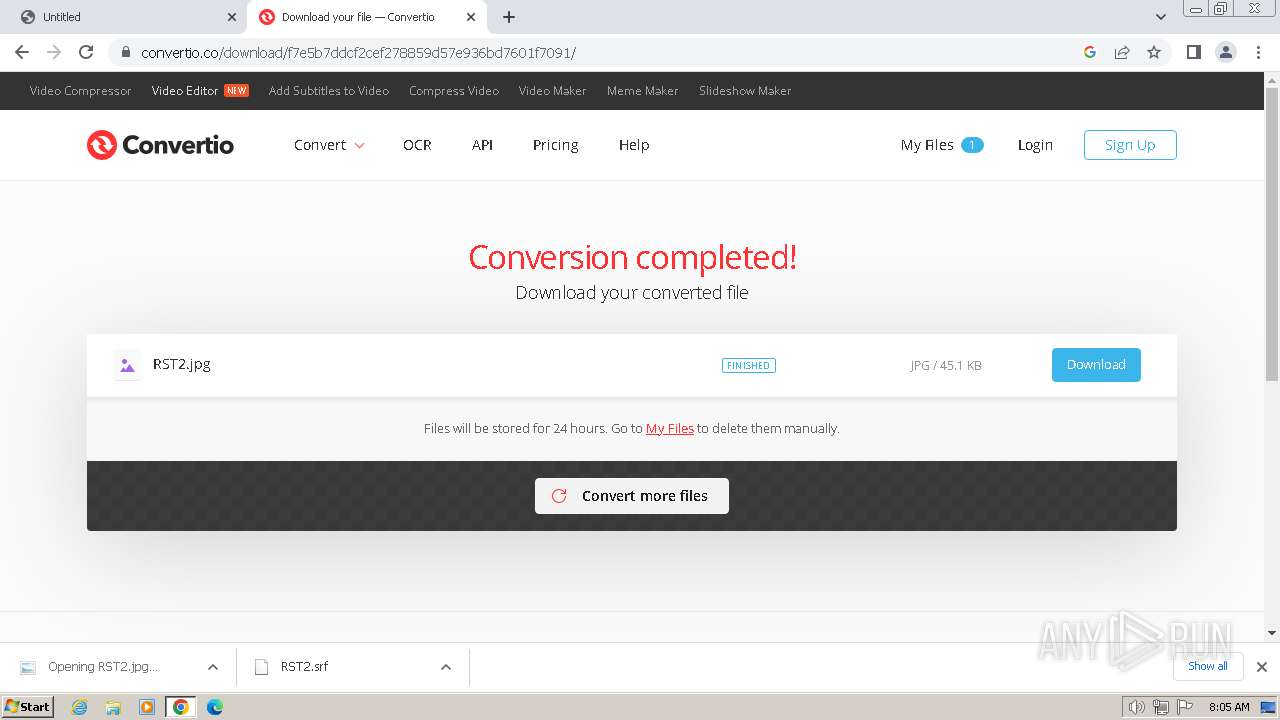Open the Google icon in address bar
Viewport: 1280px width, 720px height.
click(1090, 52)
